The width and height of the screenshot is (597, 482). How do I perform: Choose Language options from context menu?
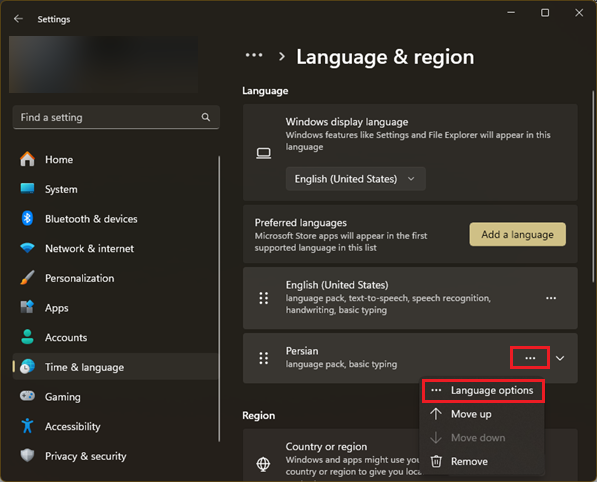coord(483,390)
